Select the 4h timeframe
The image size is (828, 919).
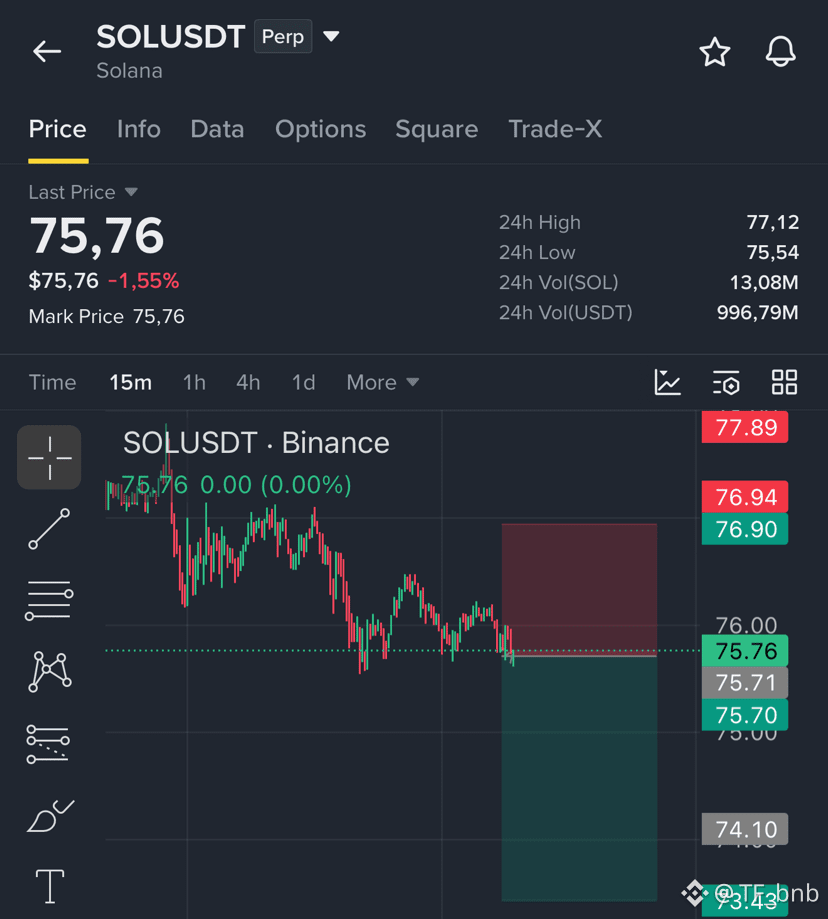click(248, 383)
